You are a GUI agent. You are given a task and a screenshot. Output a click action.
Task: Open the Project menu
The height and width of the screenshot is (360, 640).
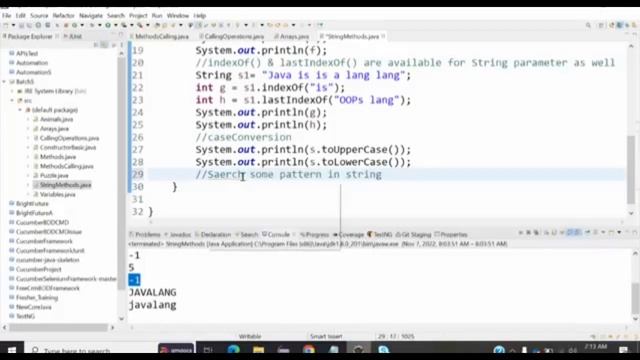138,16
